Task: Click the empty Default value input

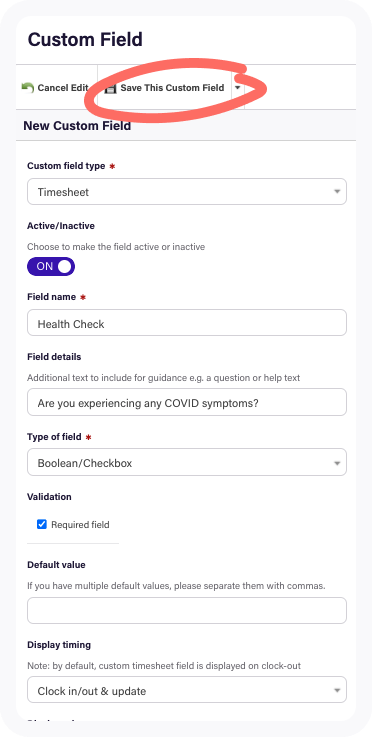Action: (x=187, y=611)
